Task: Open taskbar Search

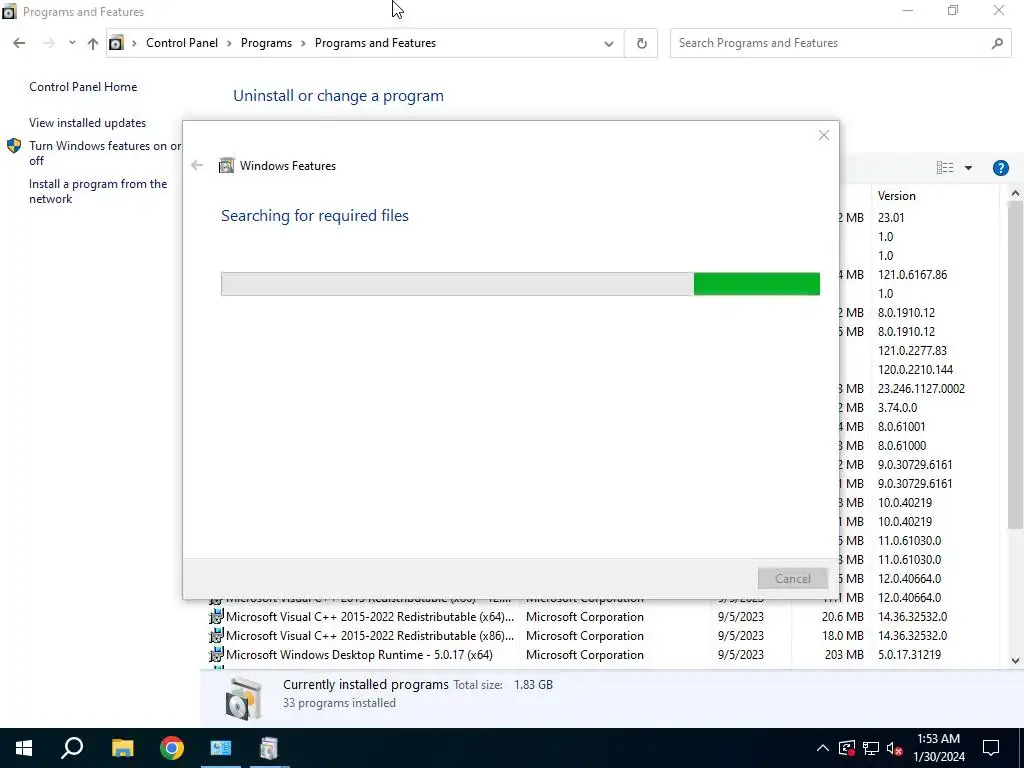Action: [x=72, y=748]
